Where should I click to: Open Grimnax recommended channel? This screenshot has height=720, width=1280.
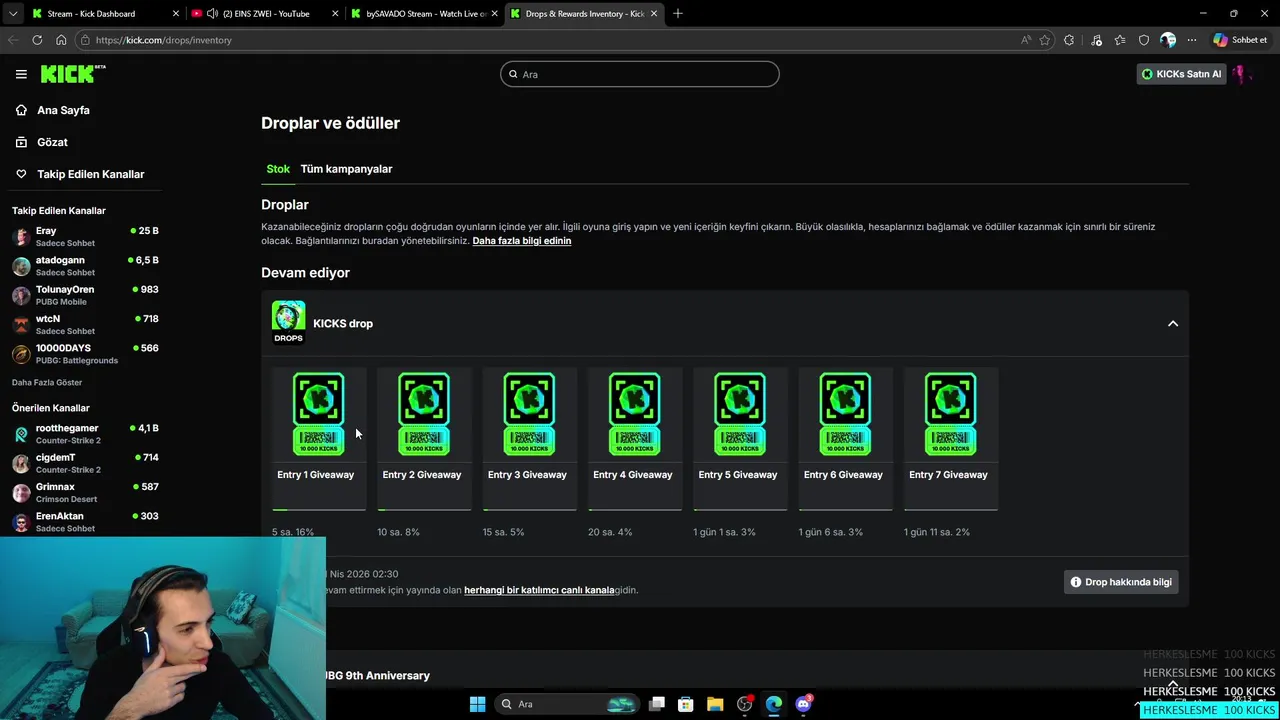point(85,492)
